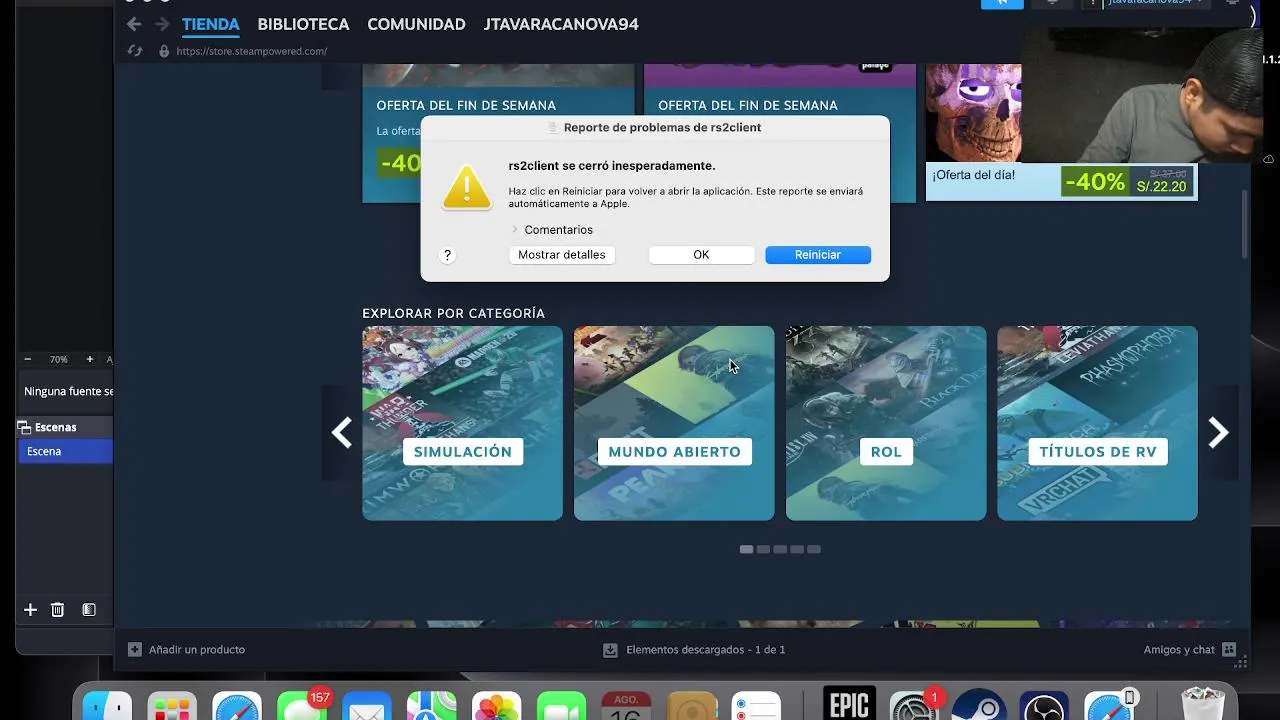Click the Steam page vertical scrollbar
Viewport: 1280px width, 720px height.
(1245, 224)
